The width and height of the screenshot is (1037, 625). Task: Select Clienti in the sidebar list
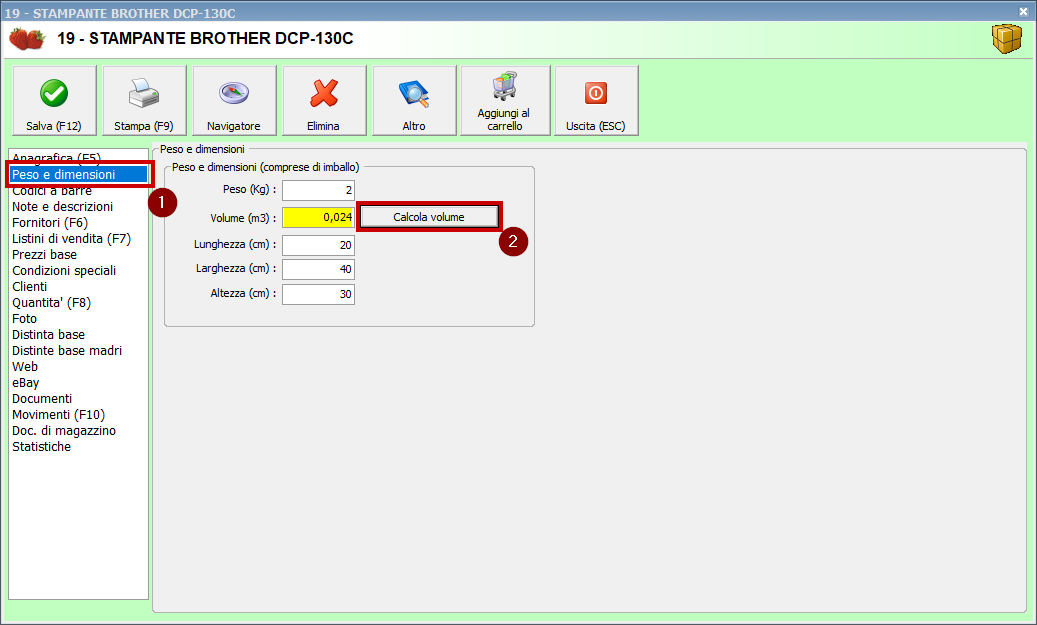click(30, 286)
